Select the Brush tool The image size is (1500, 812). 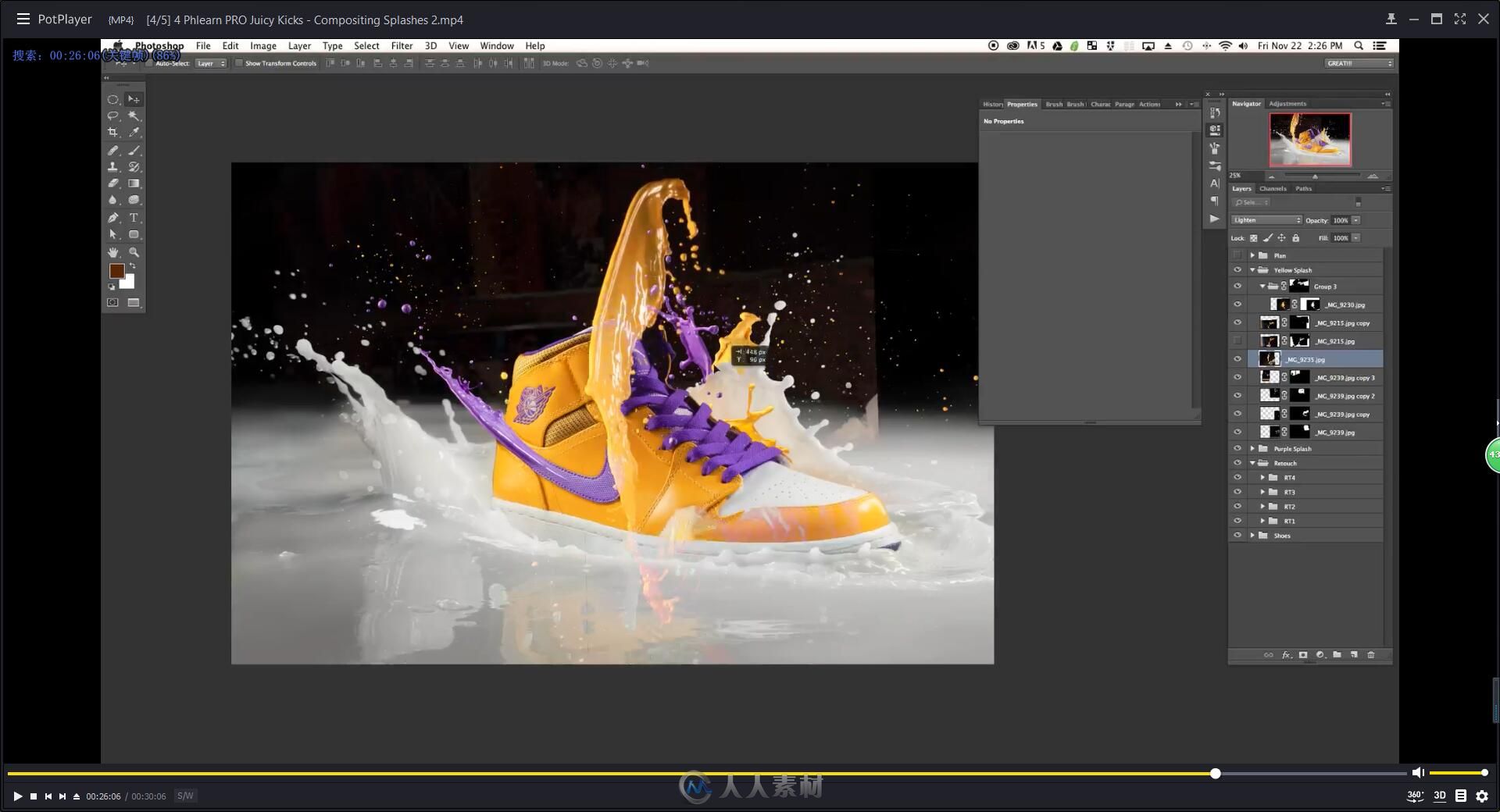point(134,150)
